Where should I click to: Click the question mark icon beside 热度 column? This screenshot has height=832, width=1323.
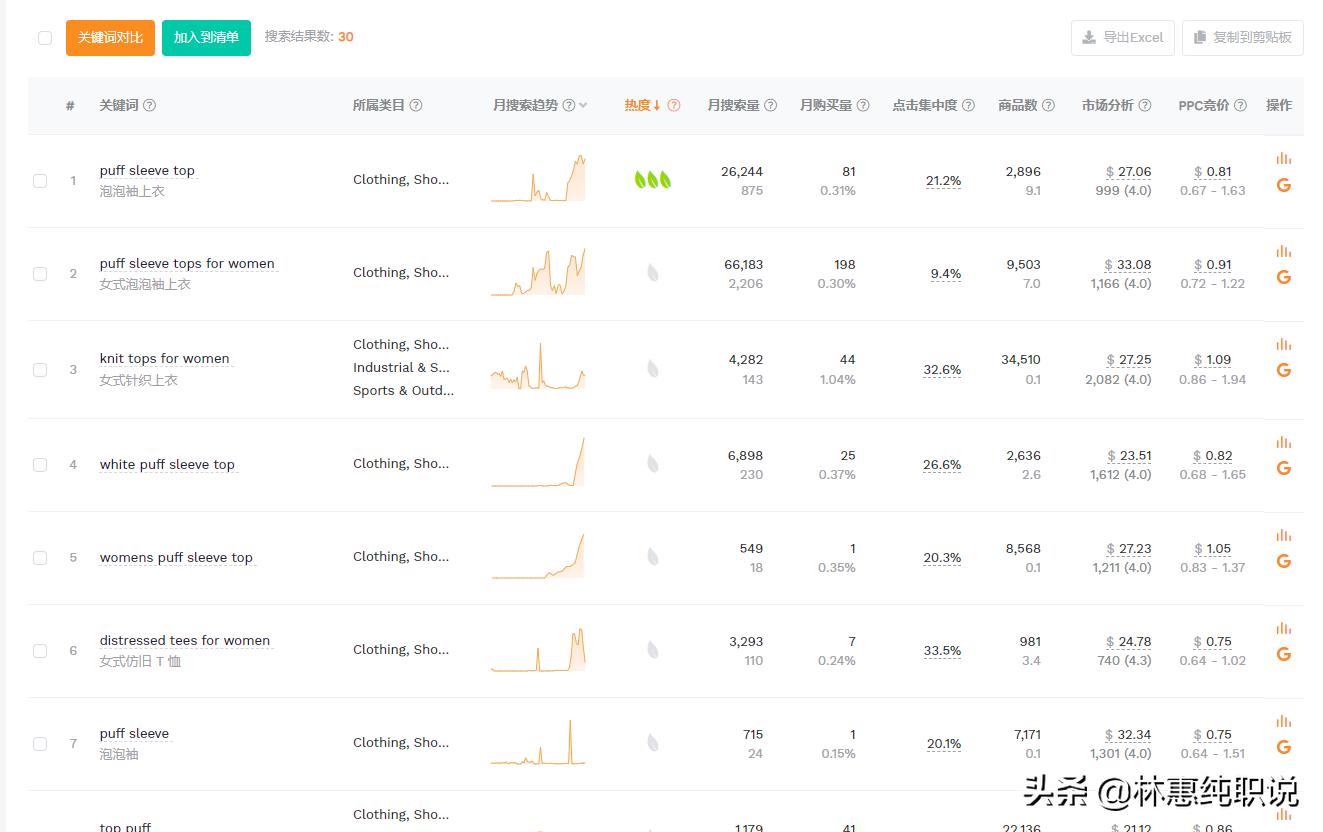tap(675, 105)
